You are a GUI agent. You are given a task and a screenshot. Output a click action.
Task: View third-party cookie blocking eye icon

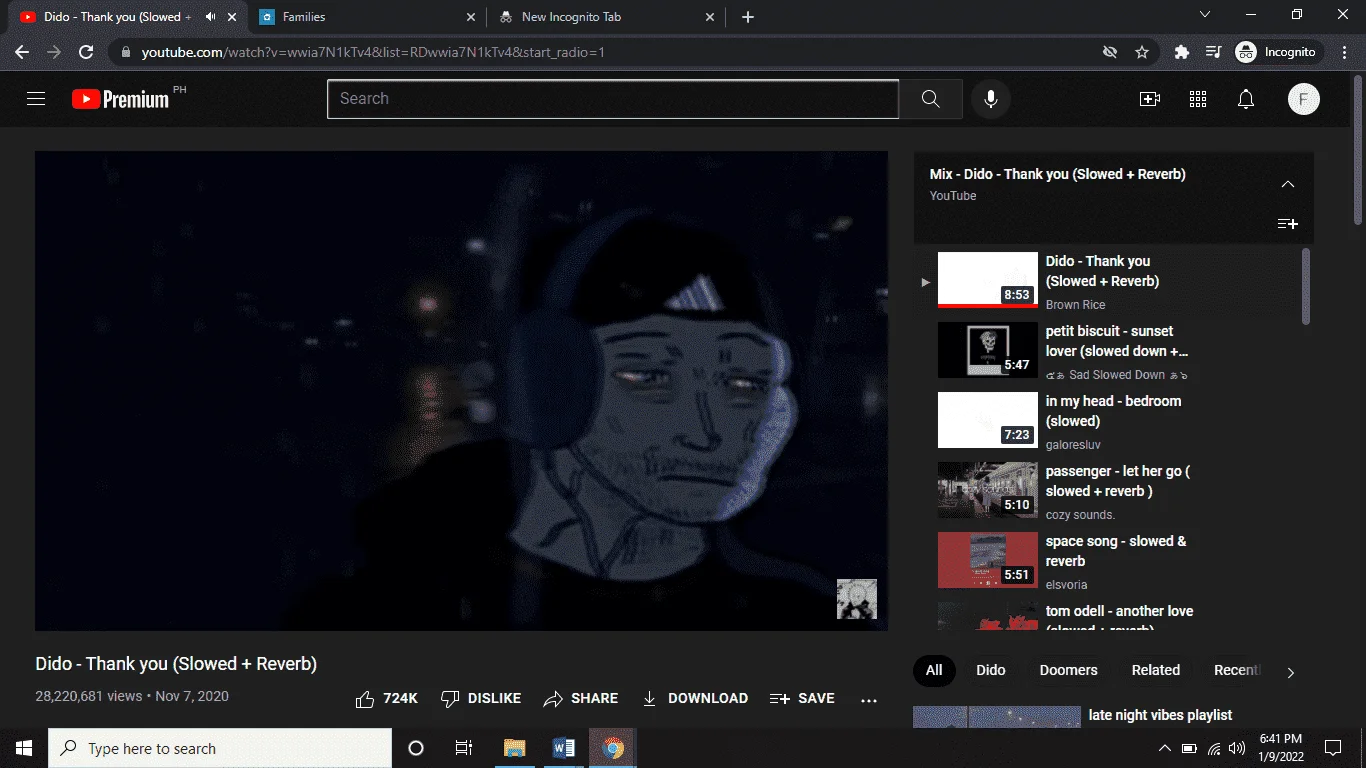click(1109, 52)
